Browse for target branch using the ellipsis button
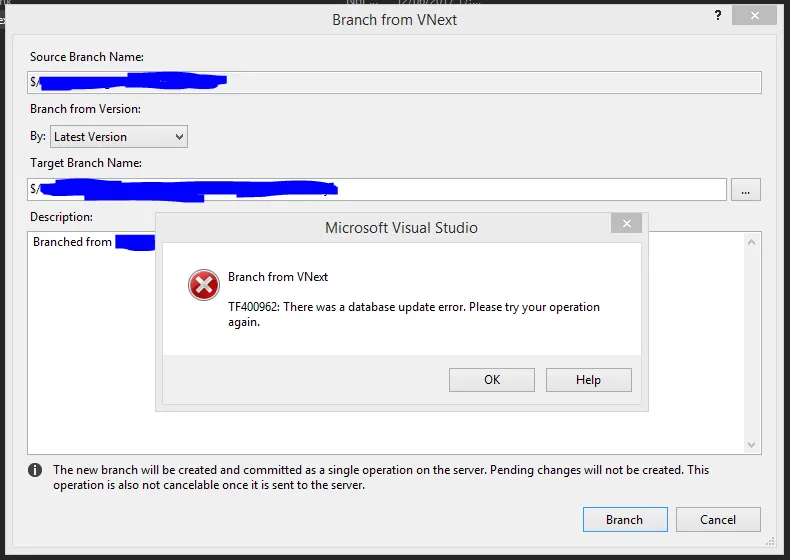This screenshot has width=790, height=560. tap(746, 189)
